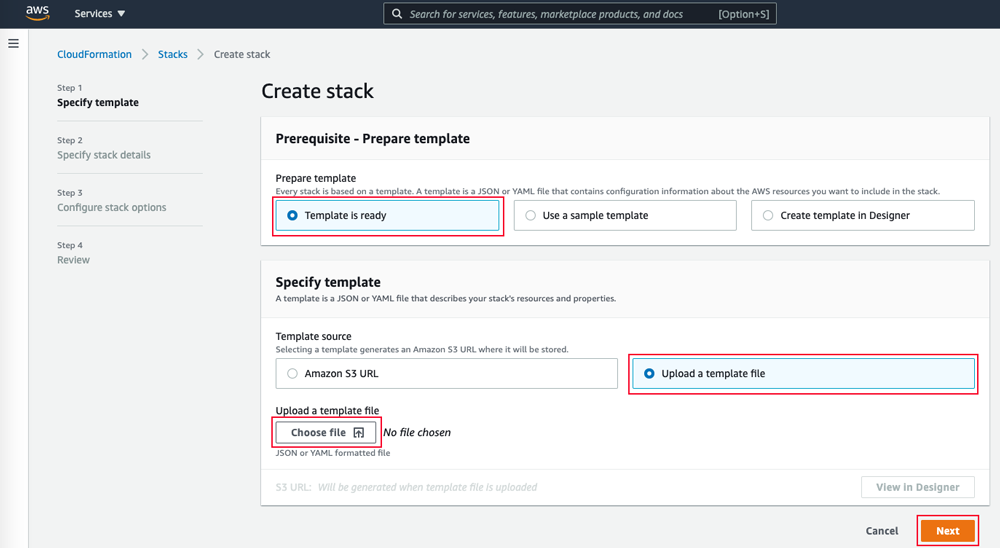Go to the Stacks breadcrumb link
This screenshot has width=1000, height=548.
[x=173, y=54]
